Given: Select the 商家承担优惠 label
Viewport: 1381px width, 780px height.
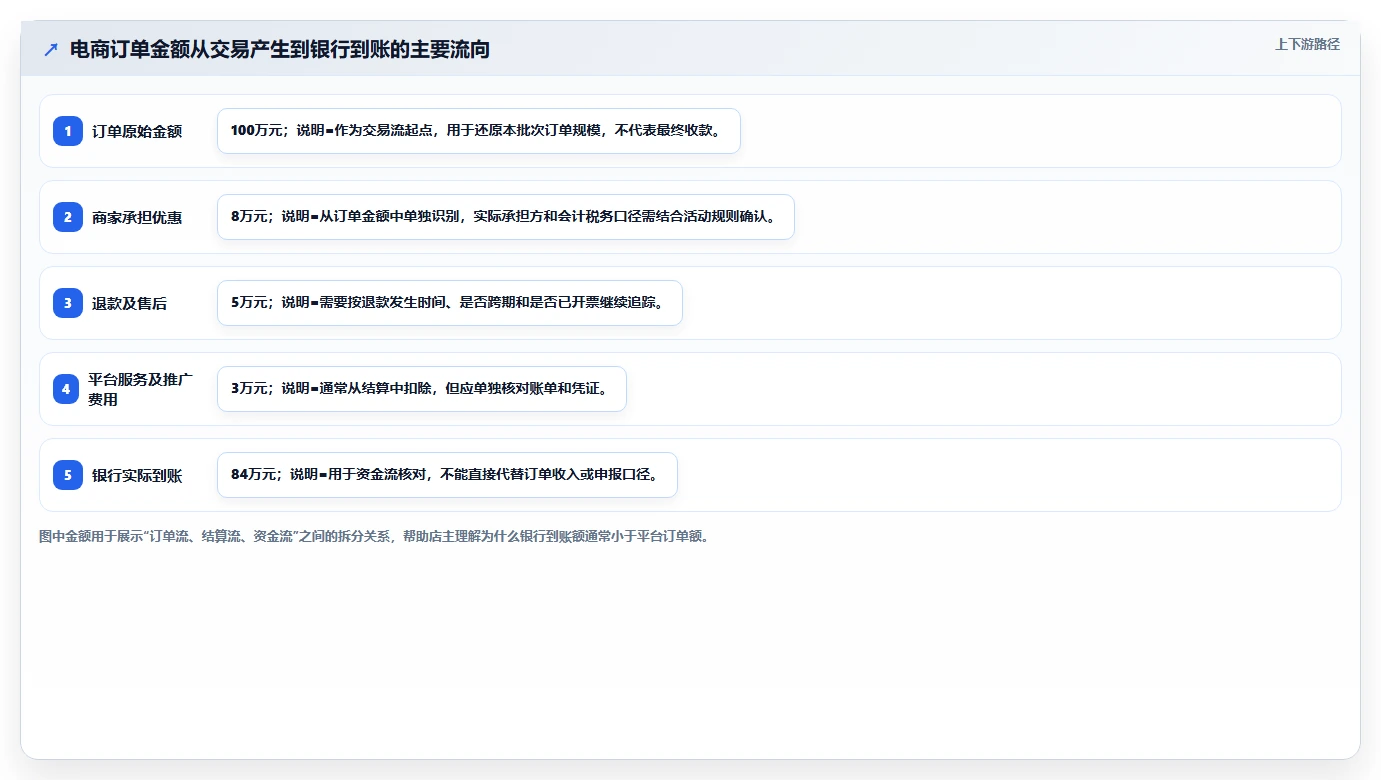Looking at the screenshot, I should (x=137, y=217).
